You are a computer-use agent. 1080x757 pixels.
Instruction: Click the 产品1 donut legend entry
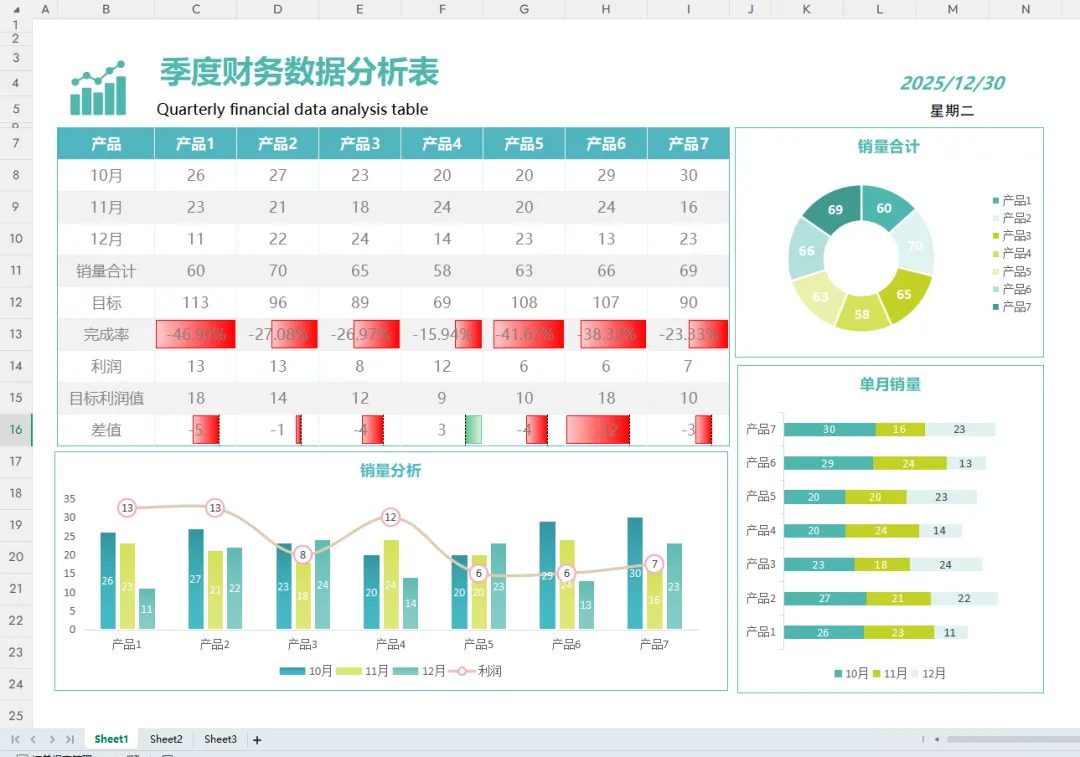point(1012,200)
